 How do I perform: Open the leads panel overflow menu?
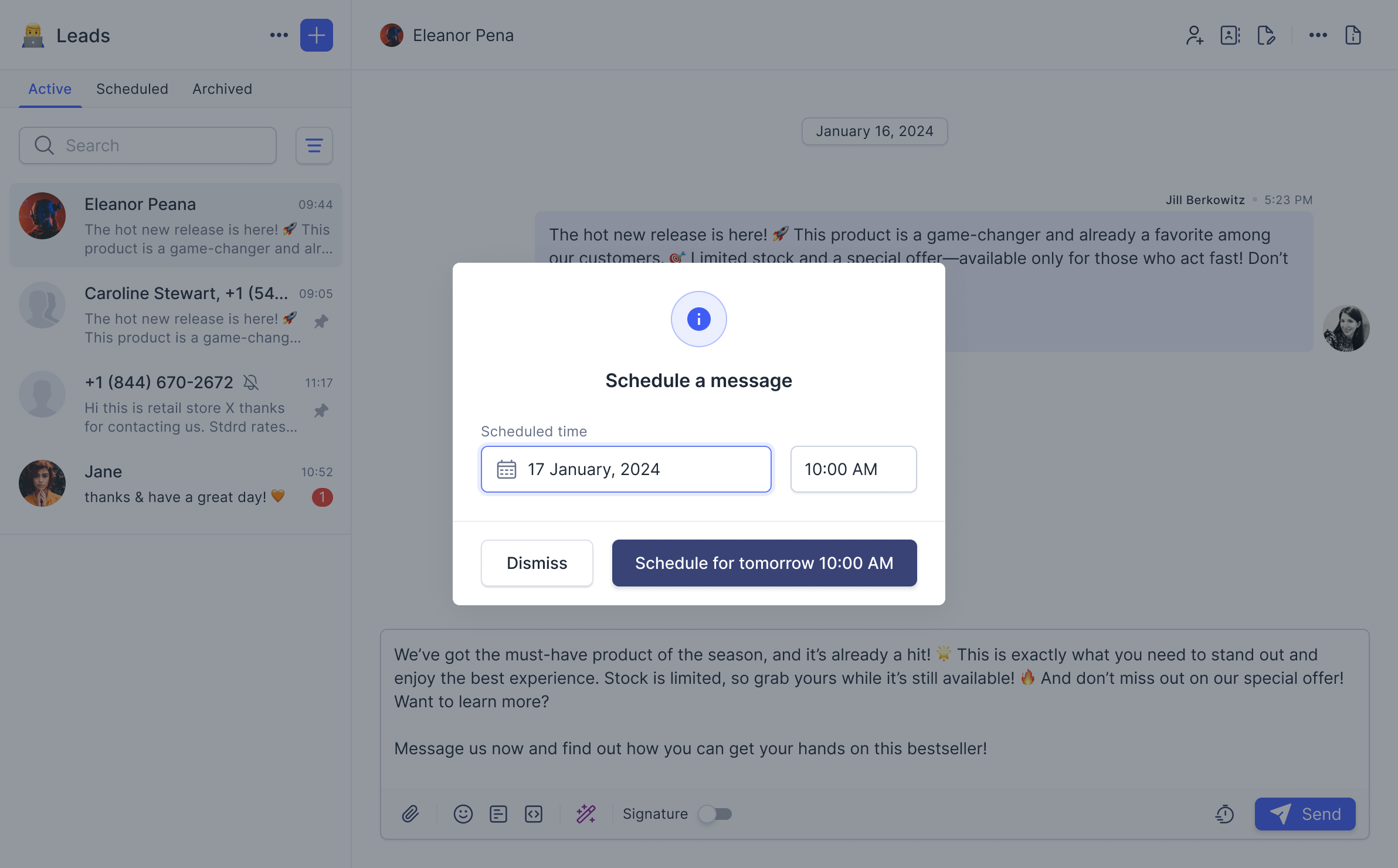point(278,35)
